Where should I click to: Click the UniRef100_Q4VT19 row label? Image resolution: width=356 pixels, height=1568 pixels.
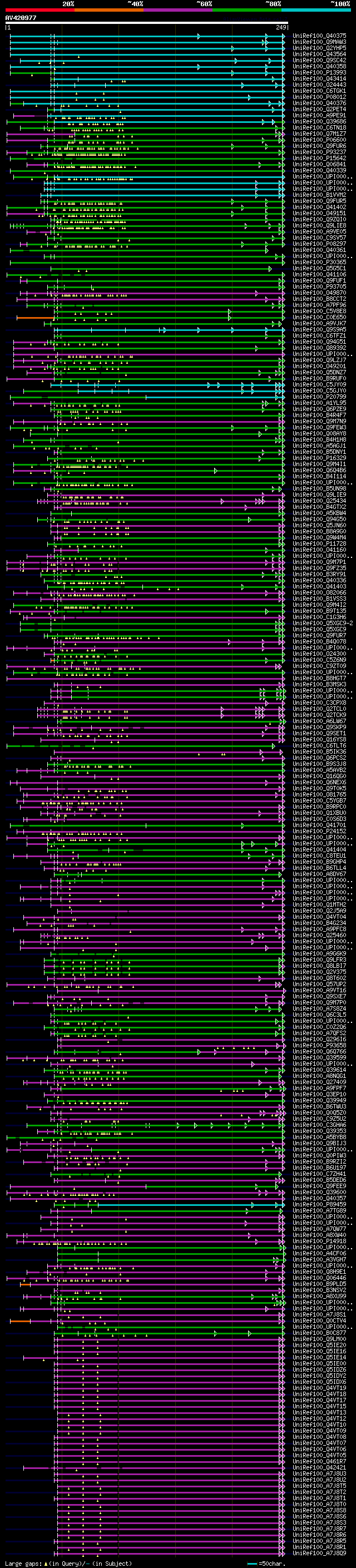(x=319, y=1388)
